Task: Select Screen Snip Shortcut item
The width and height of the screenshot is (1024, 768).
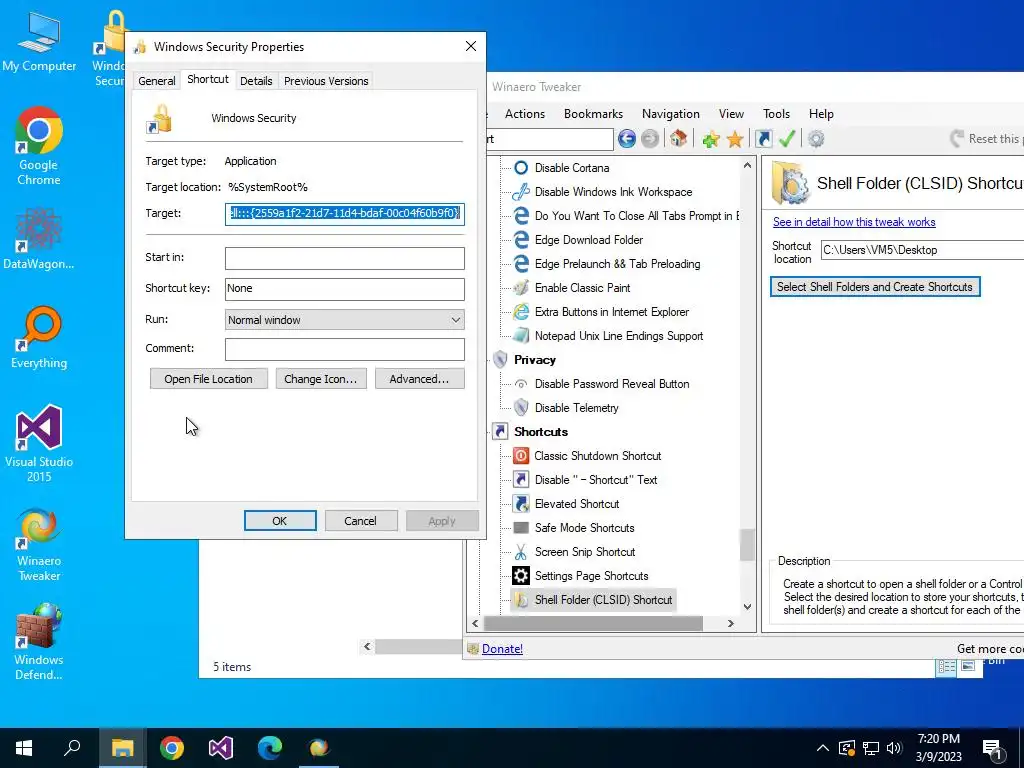Action: click(574, 552)
